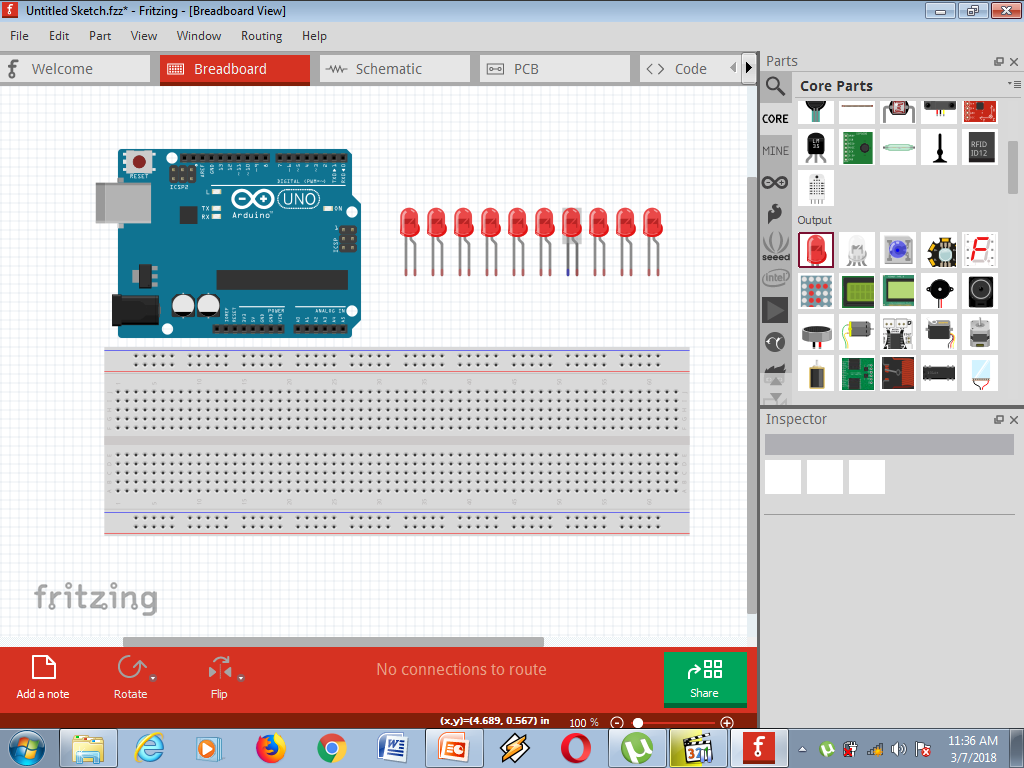Viewport: 1024px width, 768px height.
Task: Open the Core Parts bin options menu
Action: [x=1014, y=84]
